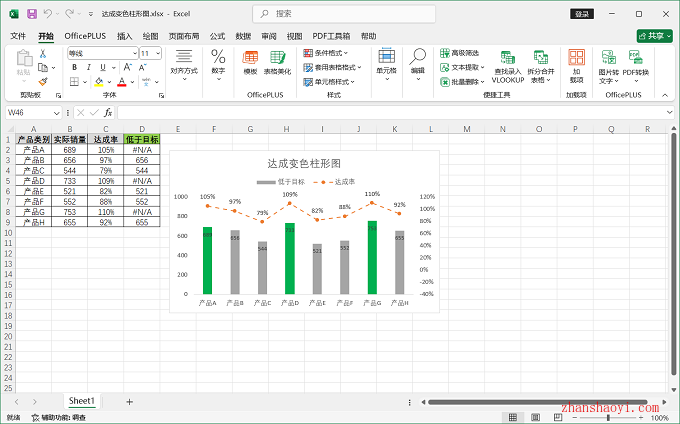Open the Alignment (对齐方式) menu

[x=184, y=64]
